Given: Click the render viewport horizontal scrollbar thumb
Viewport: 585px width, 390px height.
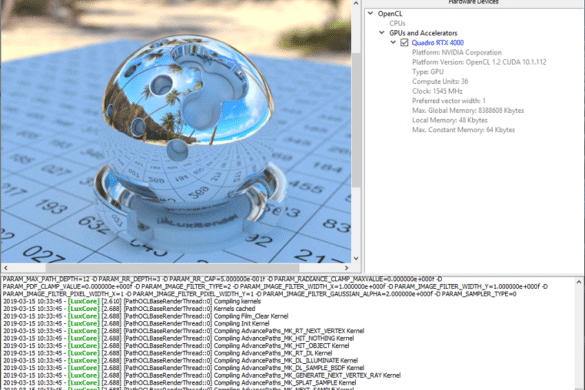Looking at the screenshot, I should pos(172,268).
